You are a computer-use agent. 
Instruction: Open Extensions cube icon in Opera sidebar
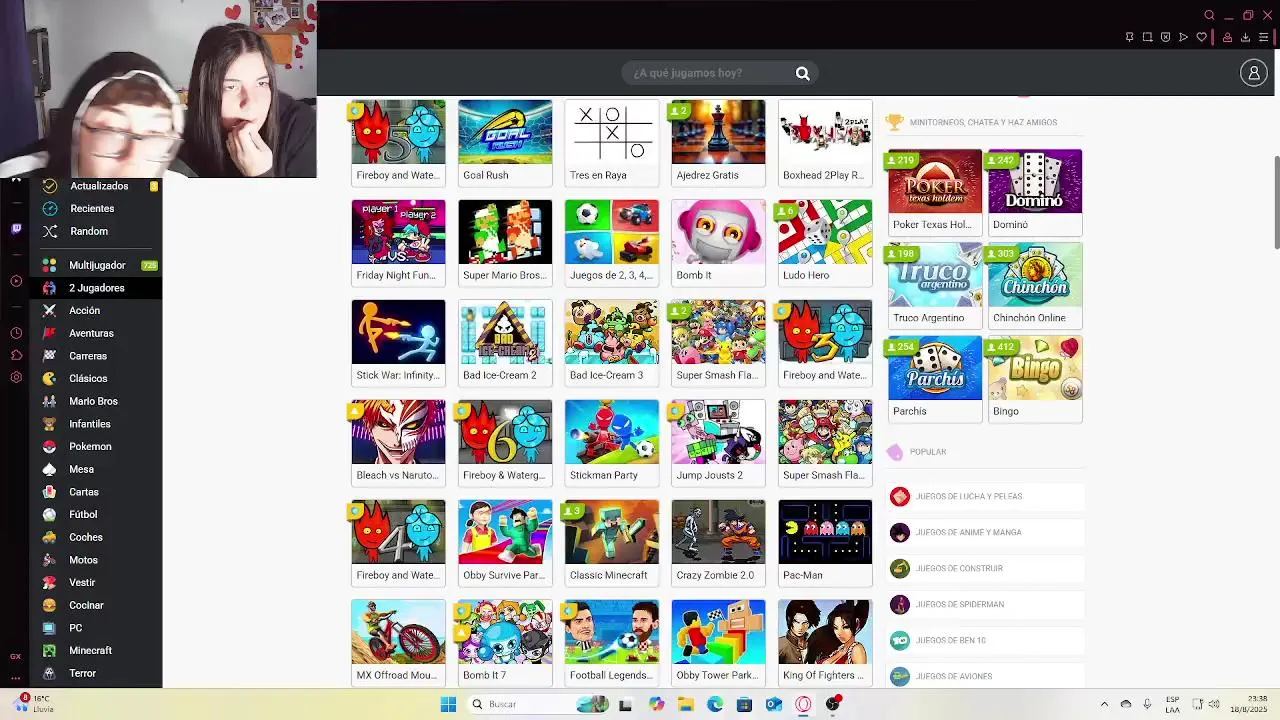click(x=16, y=355)
